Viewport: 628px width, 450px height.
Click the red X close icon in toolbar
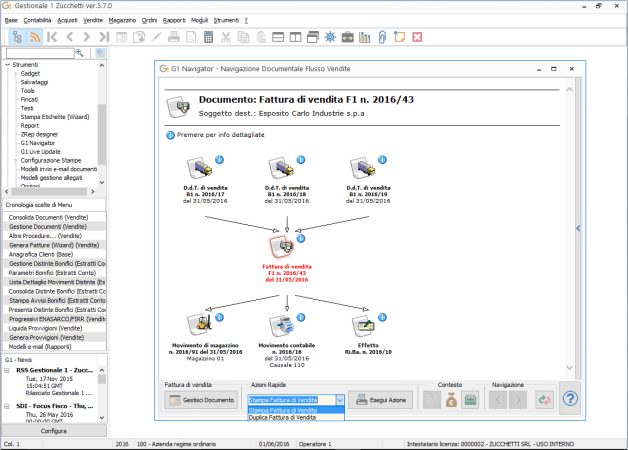pos(417,37)
